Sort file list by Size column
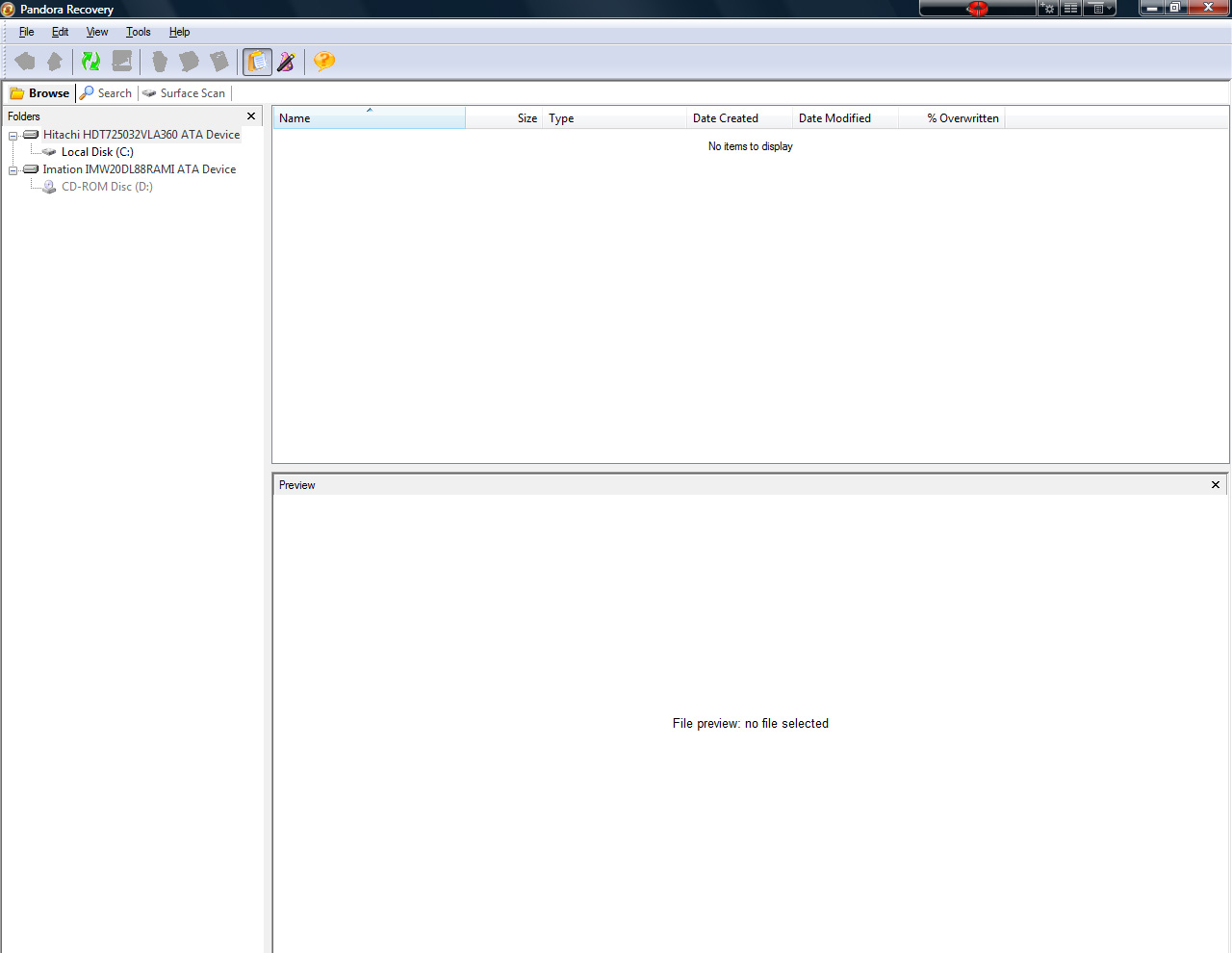This screenshot has height=953, width=1232. pos(503,118)
